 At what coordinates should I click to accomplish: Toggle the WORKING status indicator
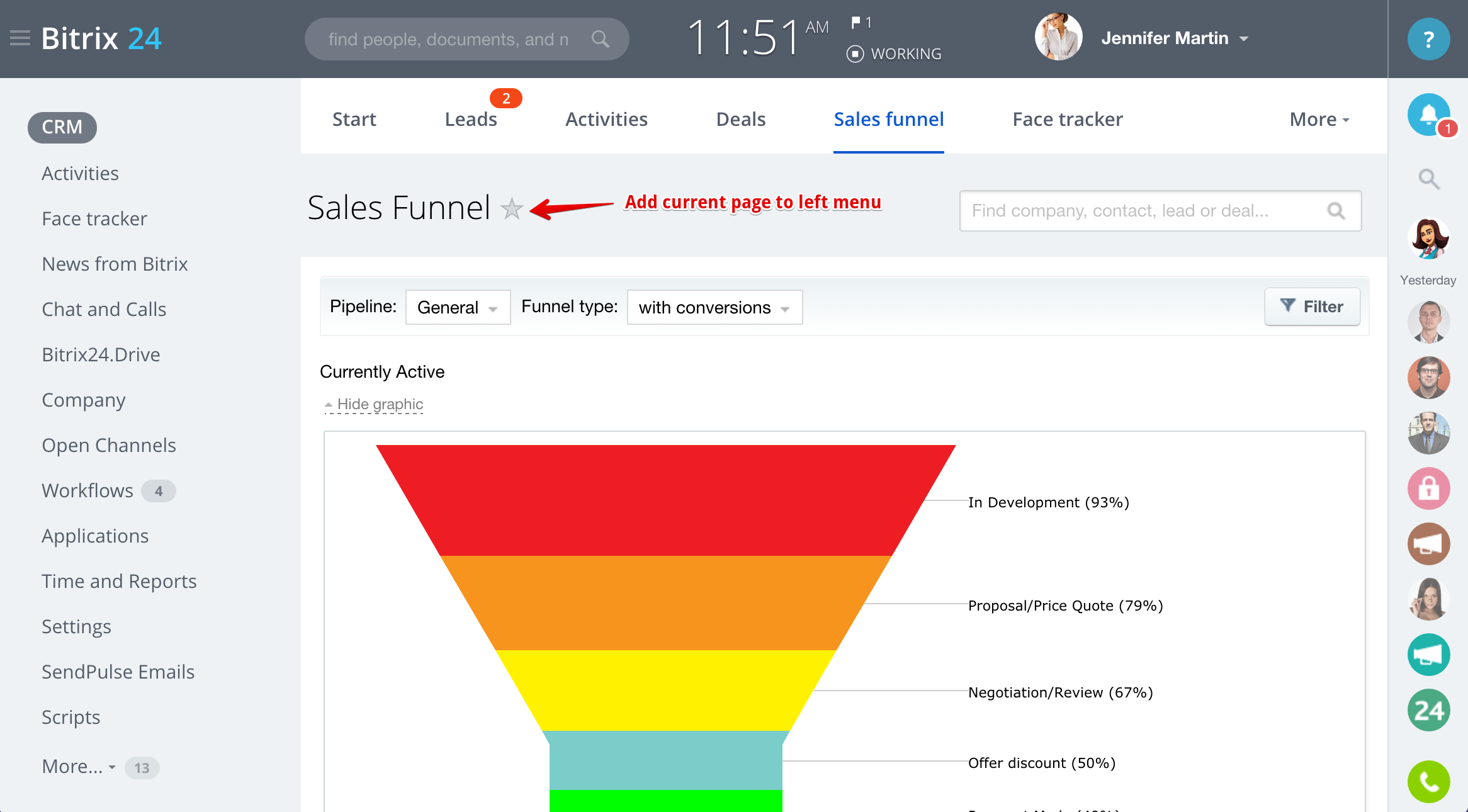895,54
